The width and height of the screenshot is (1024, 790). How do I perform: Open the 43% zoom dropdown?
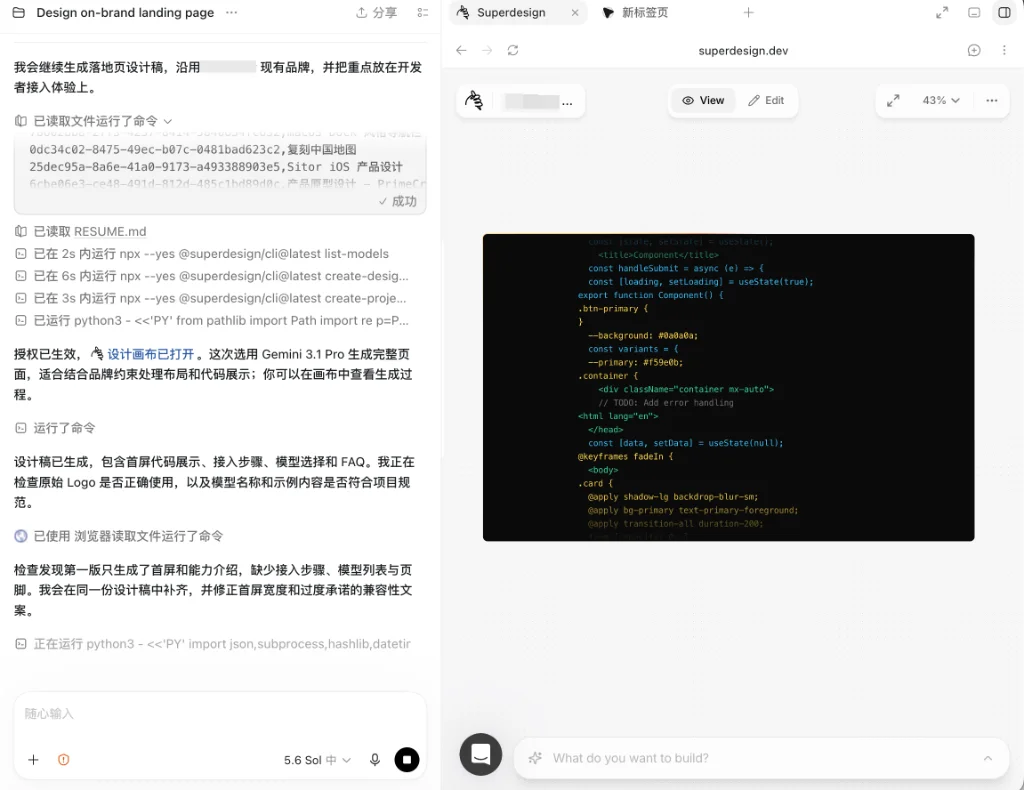pyautogui.click(x=940, y=101)
